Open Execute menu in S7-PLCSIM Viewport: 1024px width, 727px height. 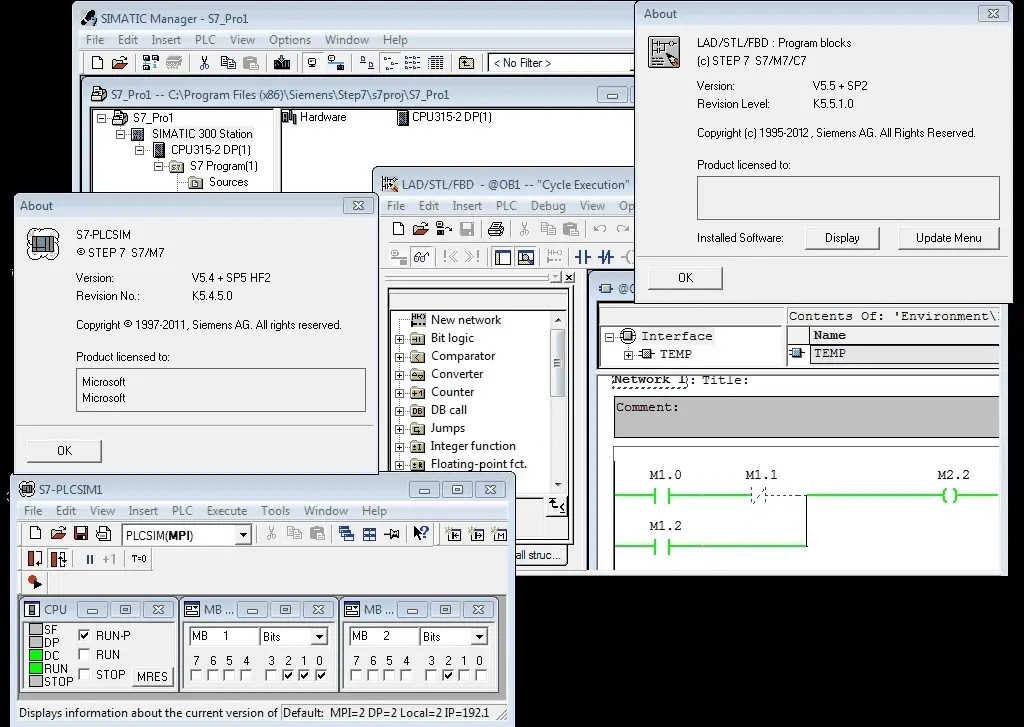tap(227, 511)
